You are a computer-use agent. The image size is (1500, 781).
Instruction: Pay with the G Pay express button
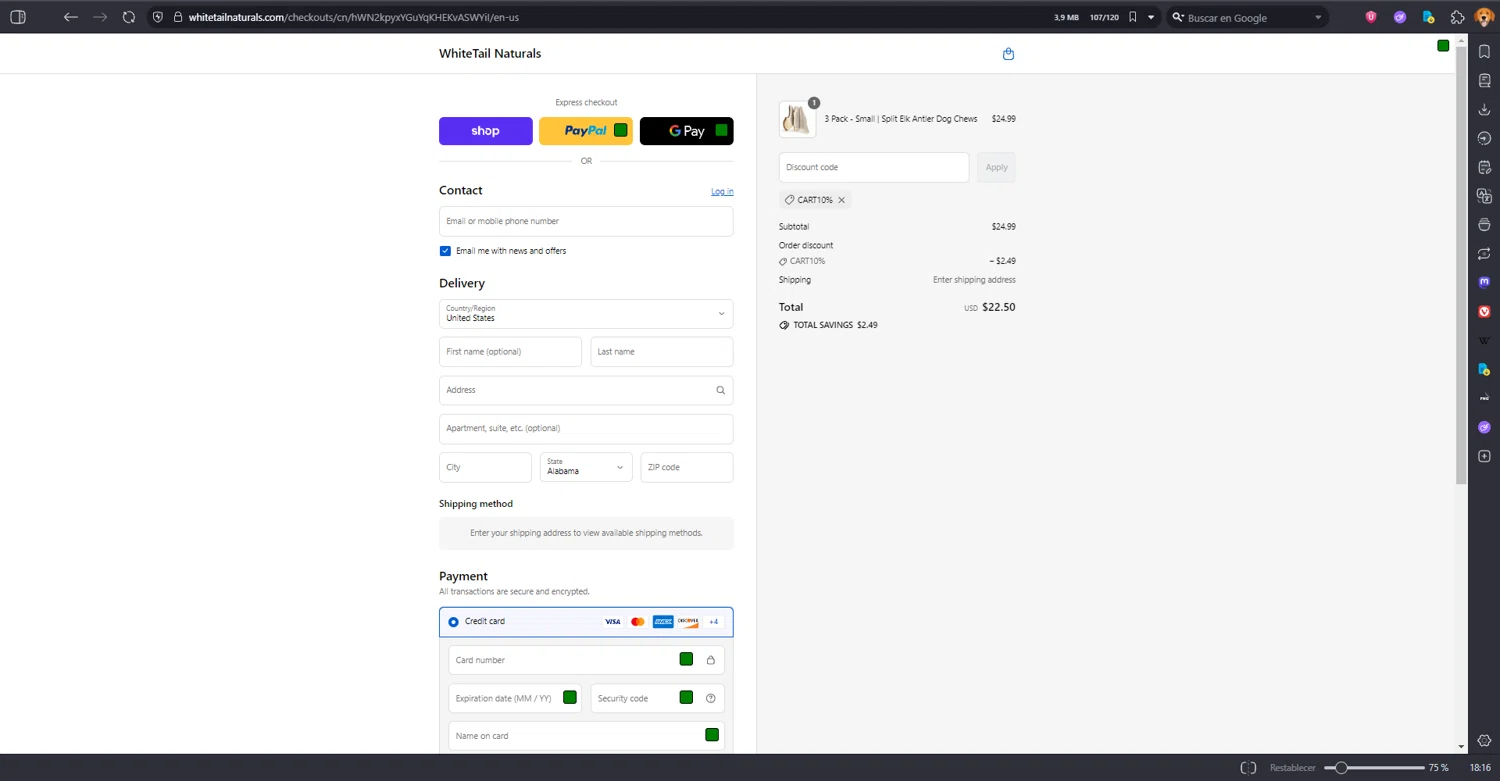tap(687, 131)
